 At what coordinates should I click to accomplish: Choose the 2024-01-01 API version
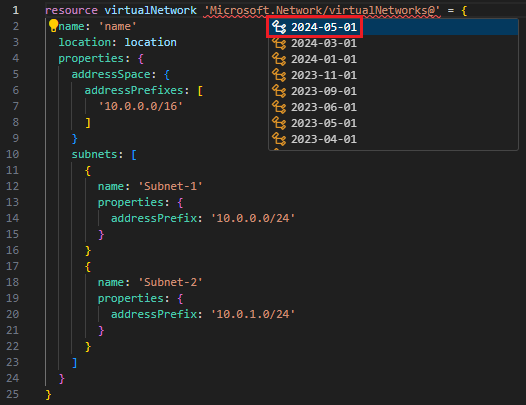point(393,59)
